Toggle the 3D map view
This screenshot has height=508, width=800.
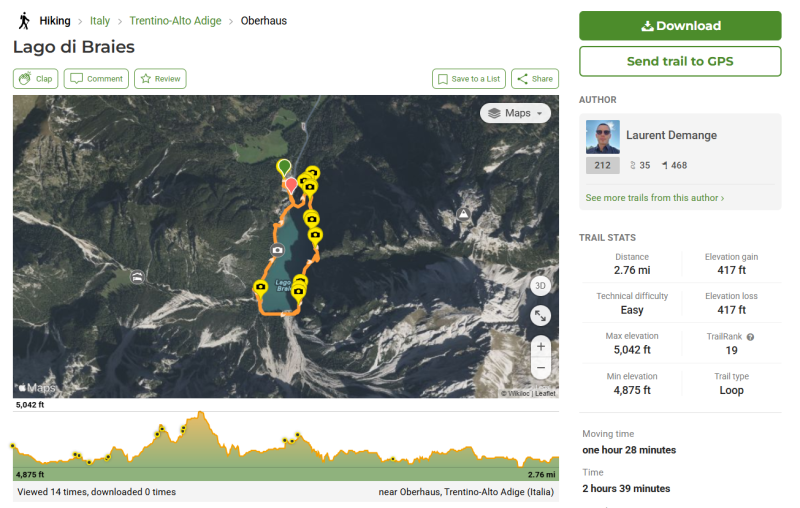click(541, 285)
